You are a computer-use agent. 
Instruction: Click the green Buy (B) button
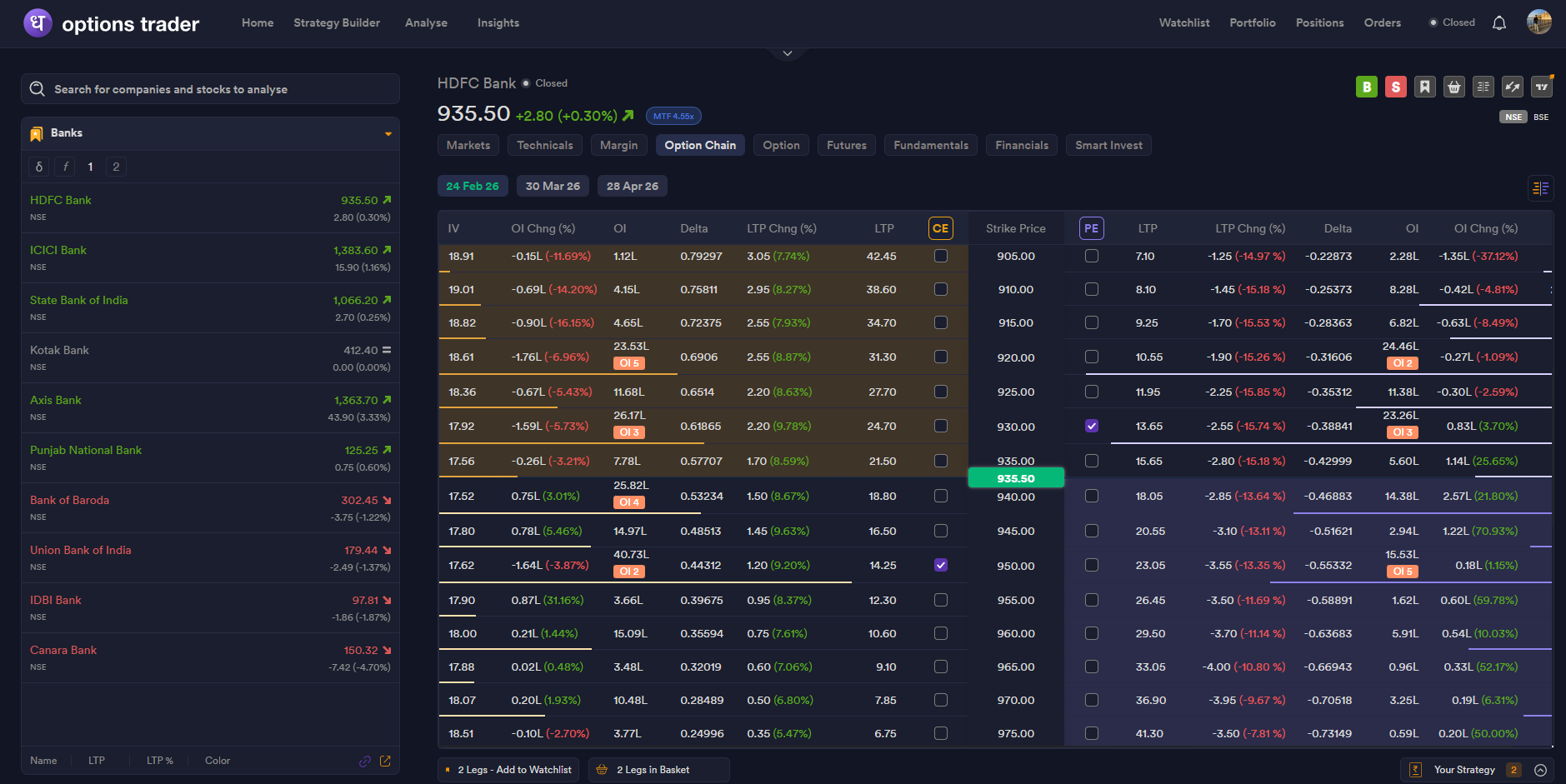tap(1366, 87)
